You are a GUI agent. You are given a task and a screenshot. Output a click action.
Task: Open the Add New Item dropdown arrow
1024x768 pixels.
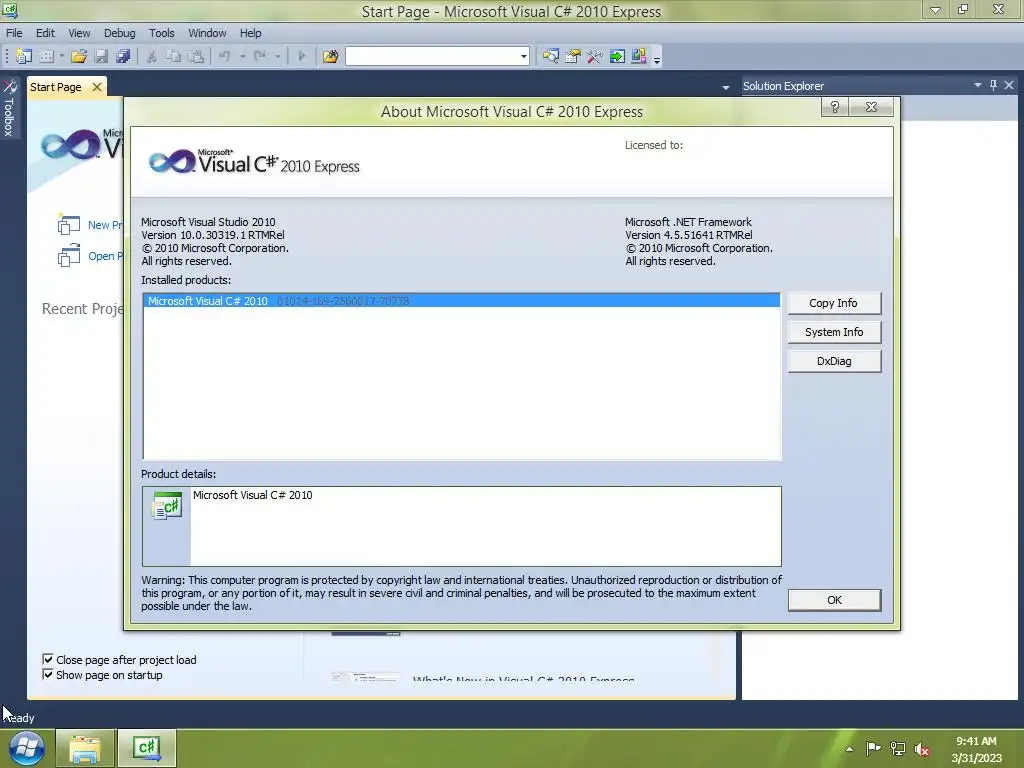pyautogui.click(x=61, y=56)
